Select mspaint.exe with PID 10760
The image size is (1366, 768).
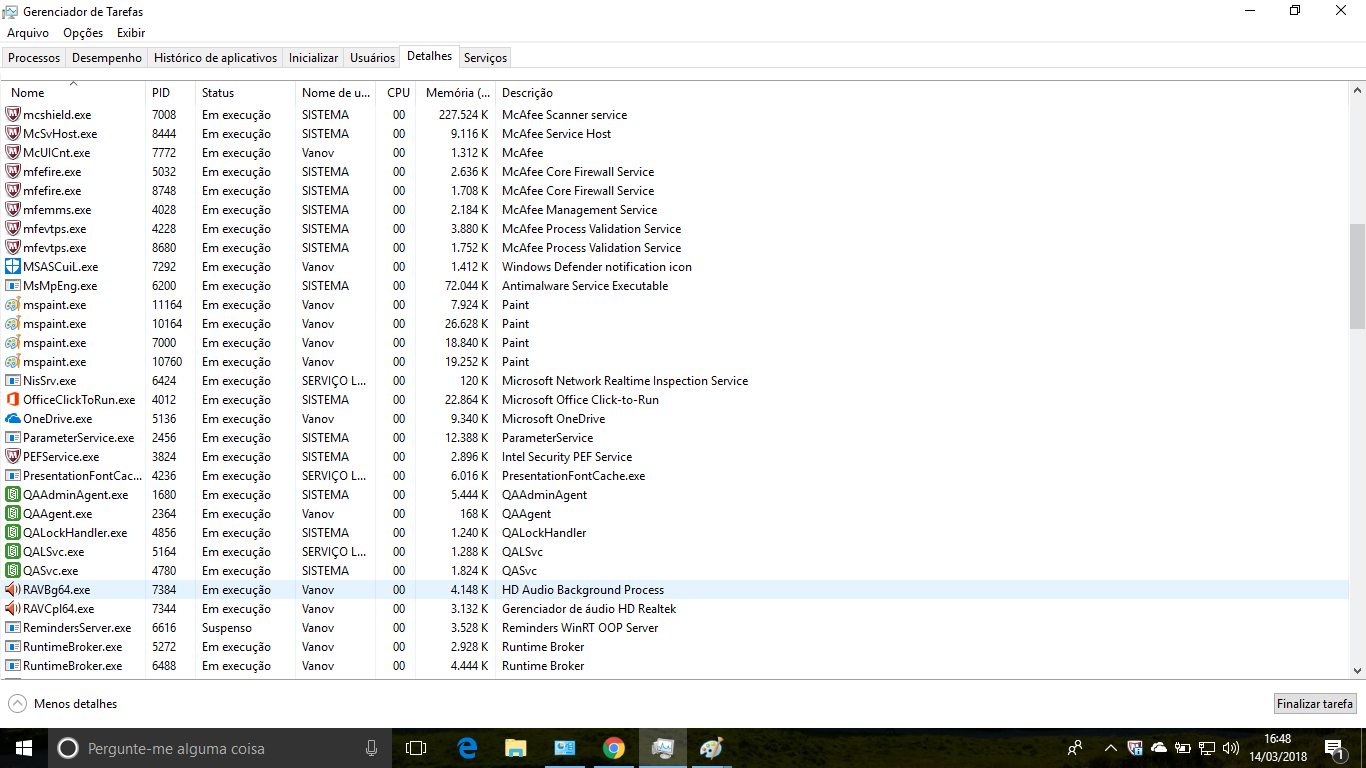(x=675, y=362)
